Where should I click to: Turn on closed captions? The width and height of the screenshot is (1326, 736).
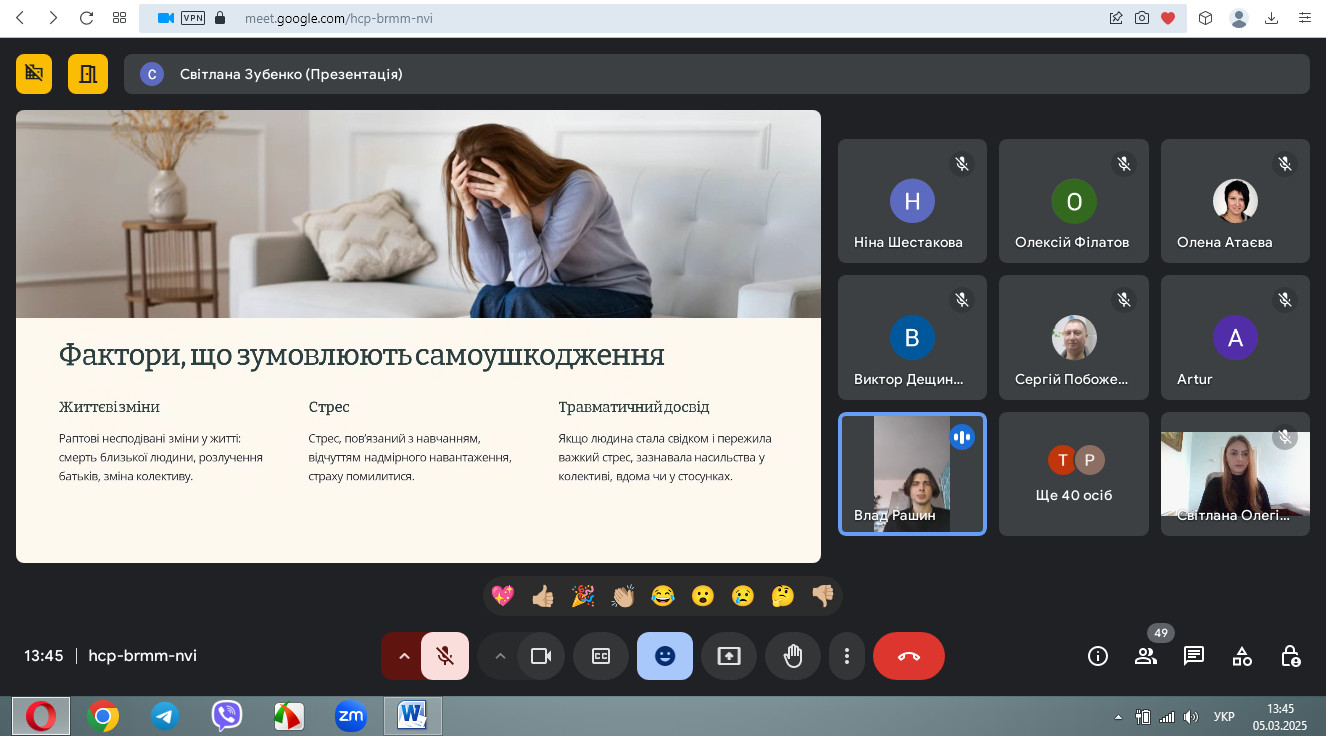pos(601,656)
